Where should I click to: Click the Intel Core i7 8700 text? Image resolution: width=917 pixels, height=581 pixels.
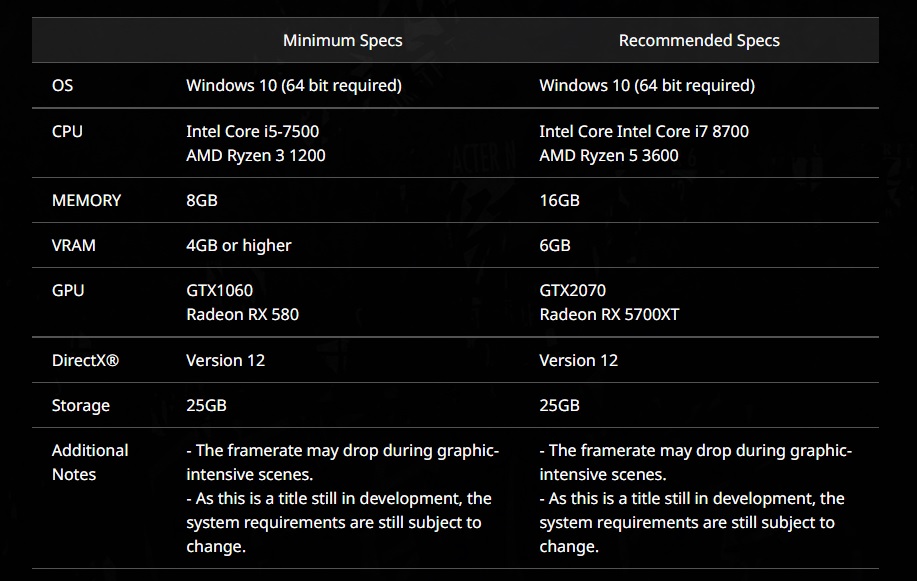(644, 131)
